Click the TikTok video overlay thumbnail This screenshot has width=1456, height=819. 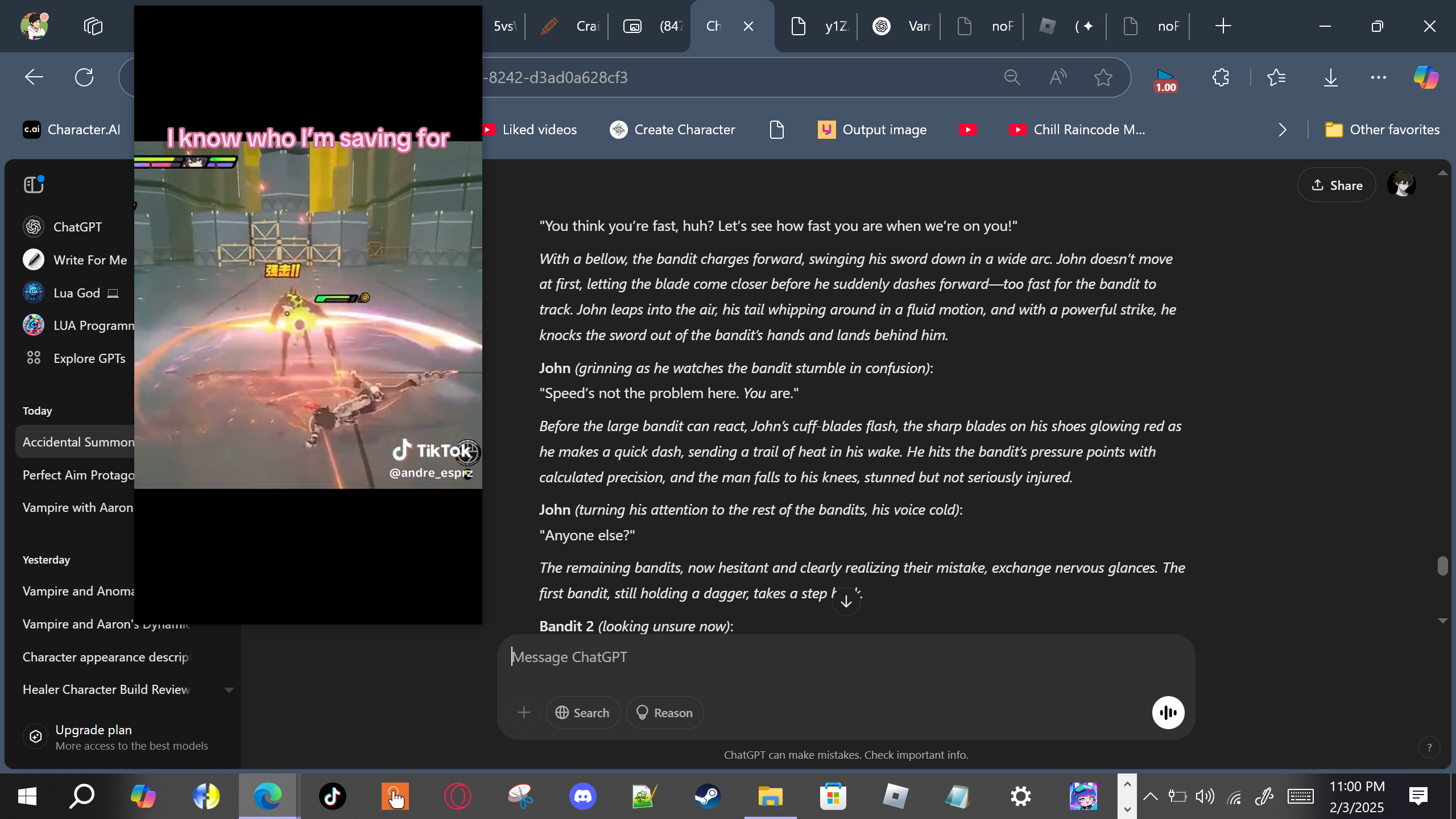tap(308, 315)
